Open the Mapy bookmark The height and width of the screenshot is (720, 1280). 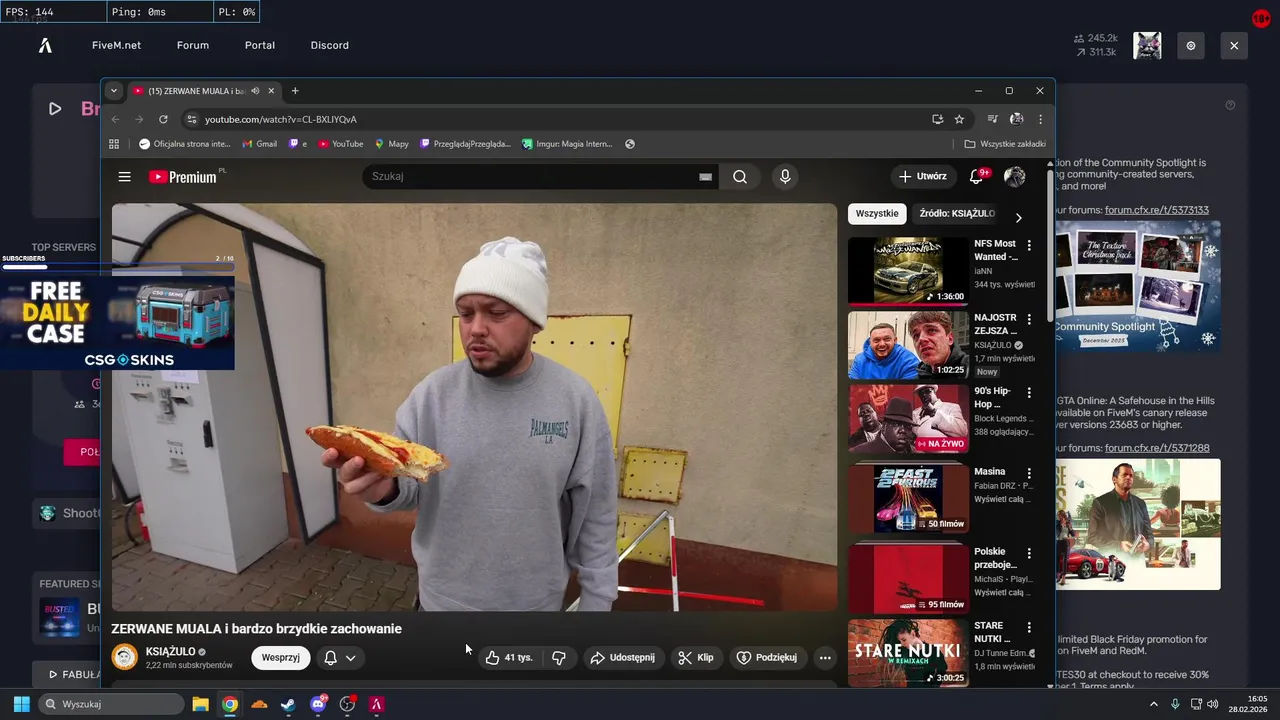(392, 144)
